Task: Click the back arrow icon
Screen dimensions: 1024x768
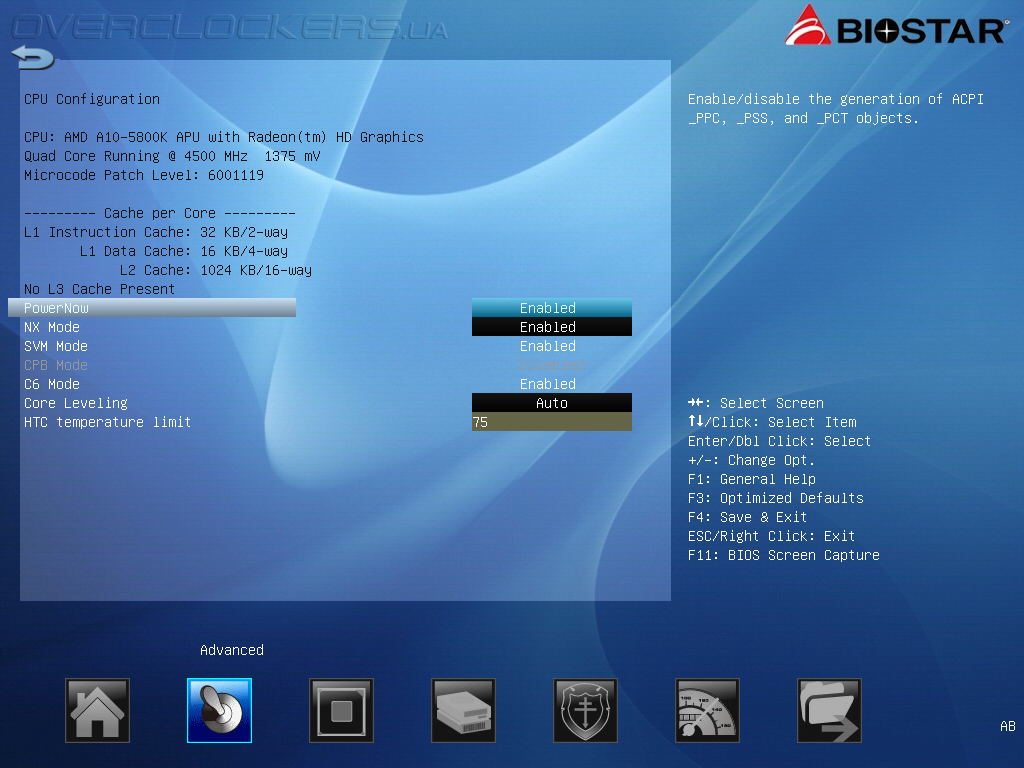Action: (33, 57)
